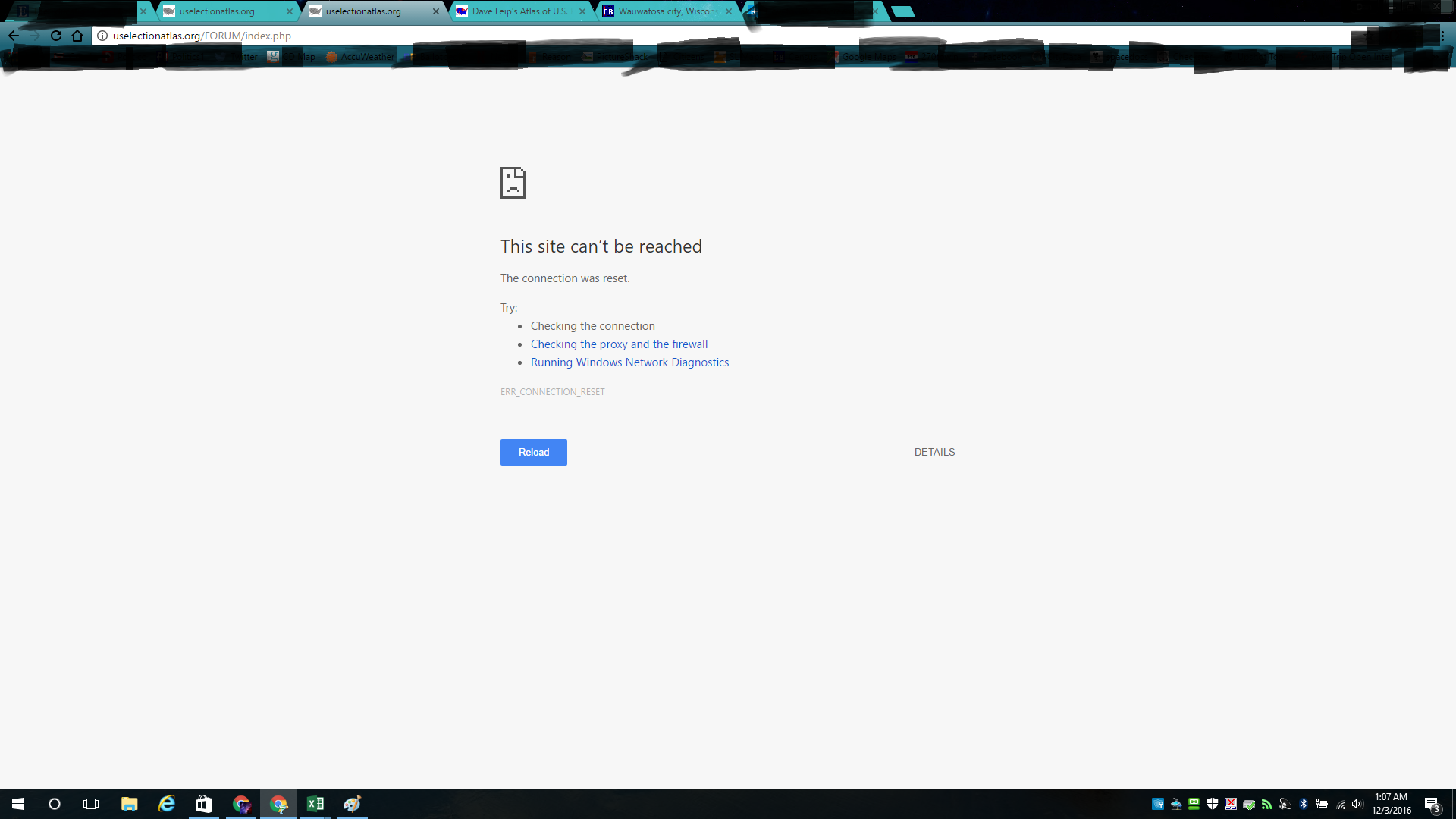Image resolution: width=1456 pixels, height=819 pixels.
Task: View site information icon in address bar
Action: coord(102,36)
